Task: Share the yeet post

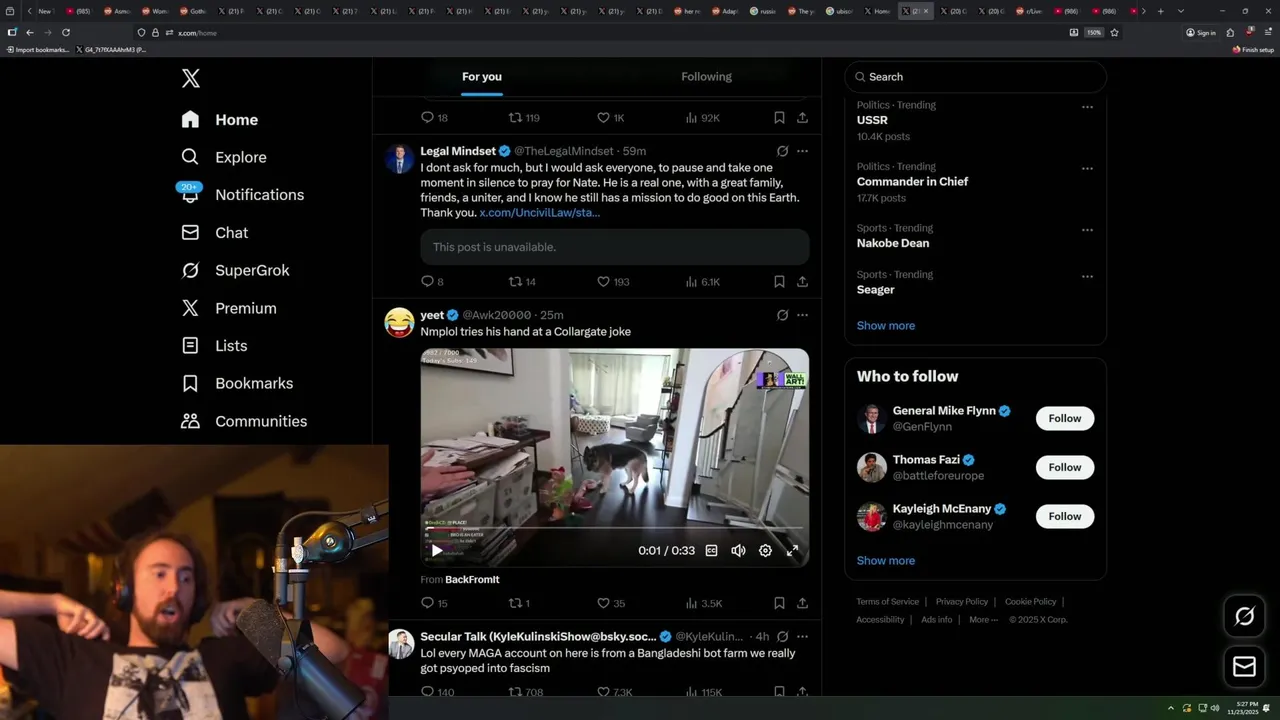Action: click(x=802, y=603)
